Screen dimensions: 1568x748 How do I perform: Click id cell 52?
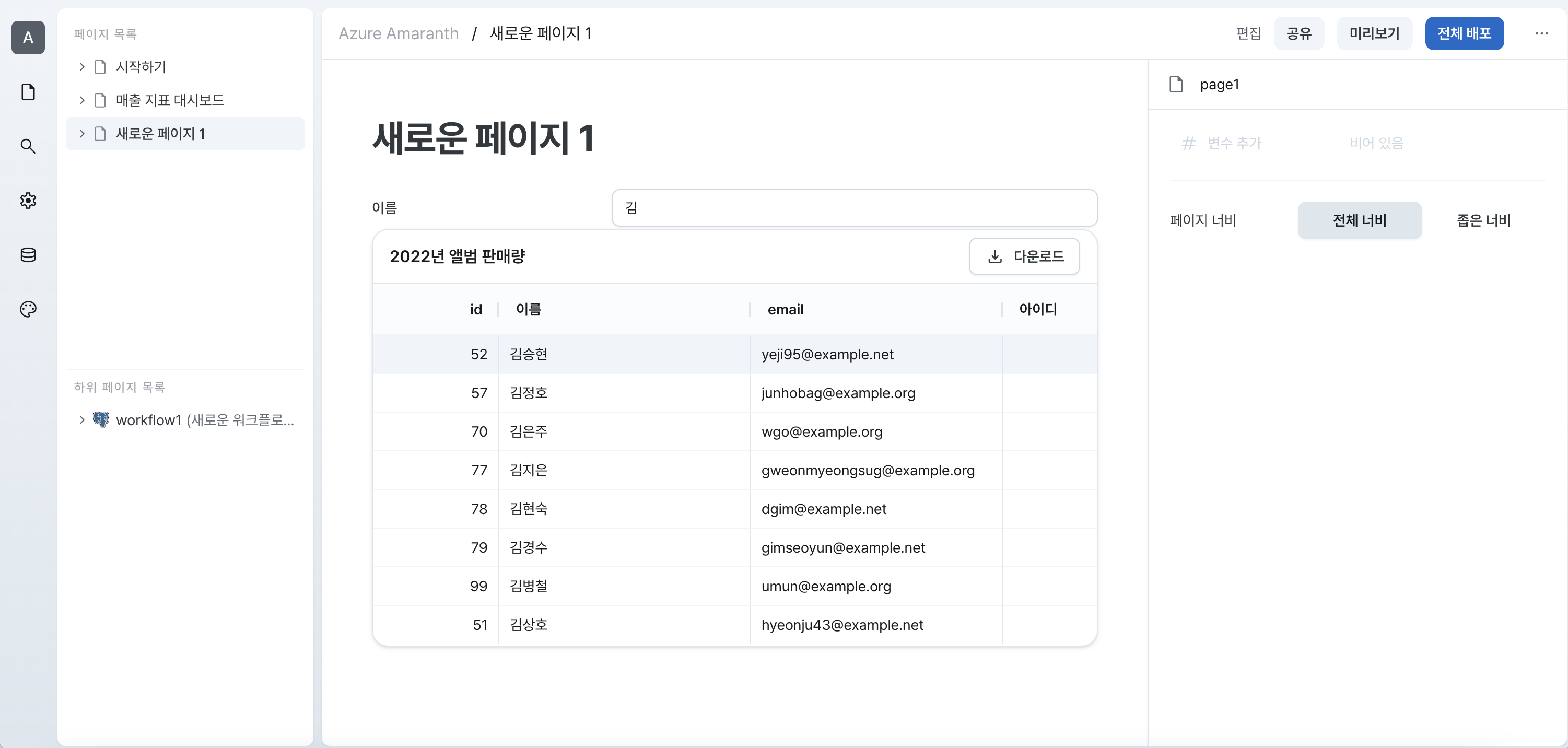point(478,354)
